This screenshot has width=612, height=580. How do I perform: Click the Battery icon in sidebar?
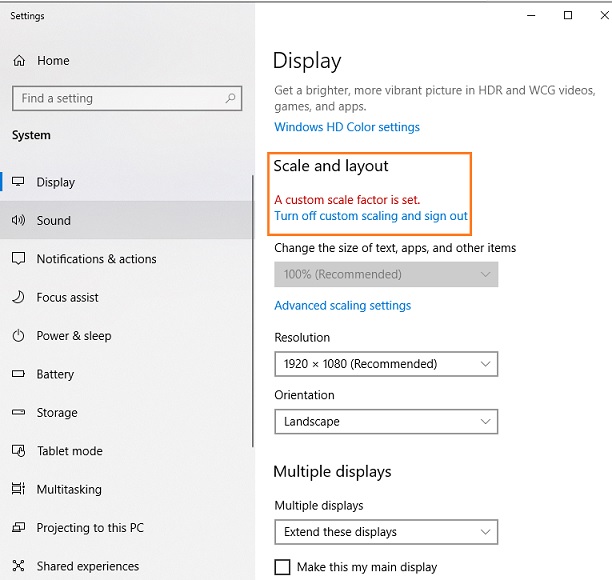tap(18, 375)
